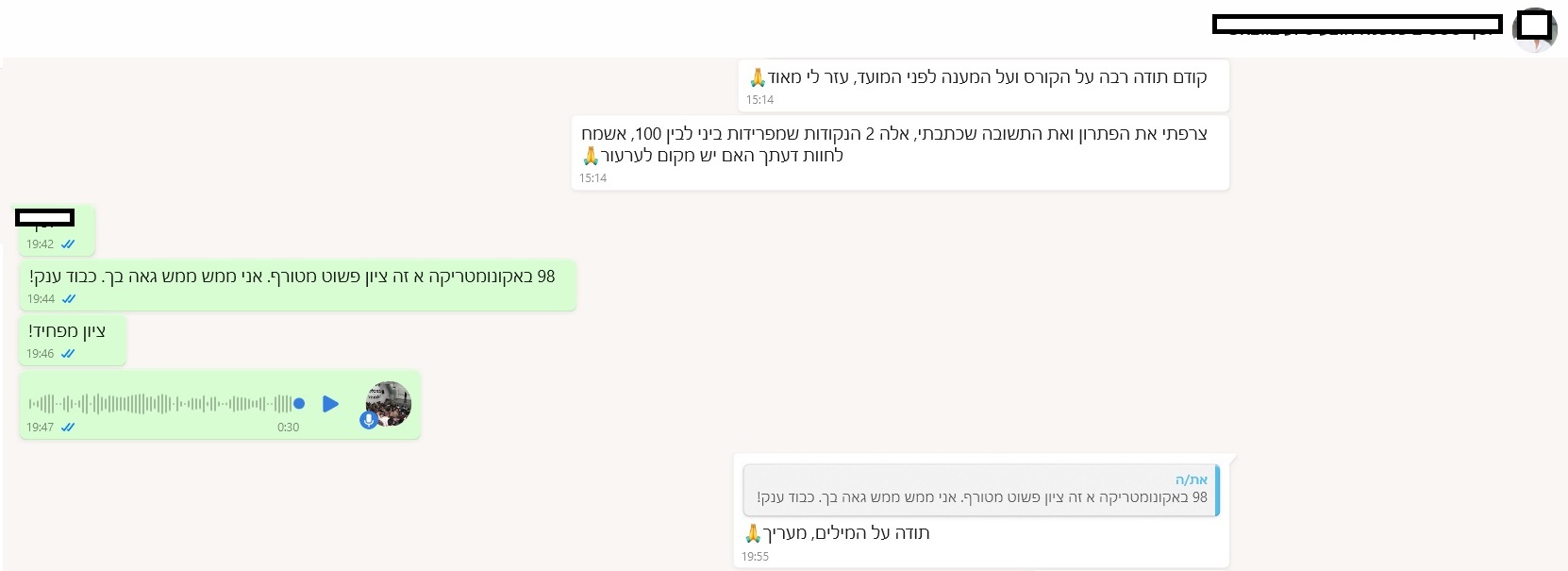Play the 0:30 voice message
The width and height of the screenshot is (1568, 571).
tap(330, 404)
